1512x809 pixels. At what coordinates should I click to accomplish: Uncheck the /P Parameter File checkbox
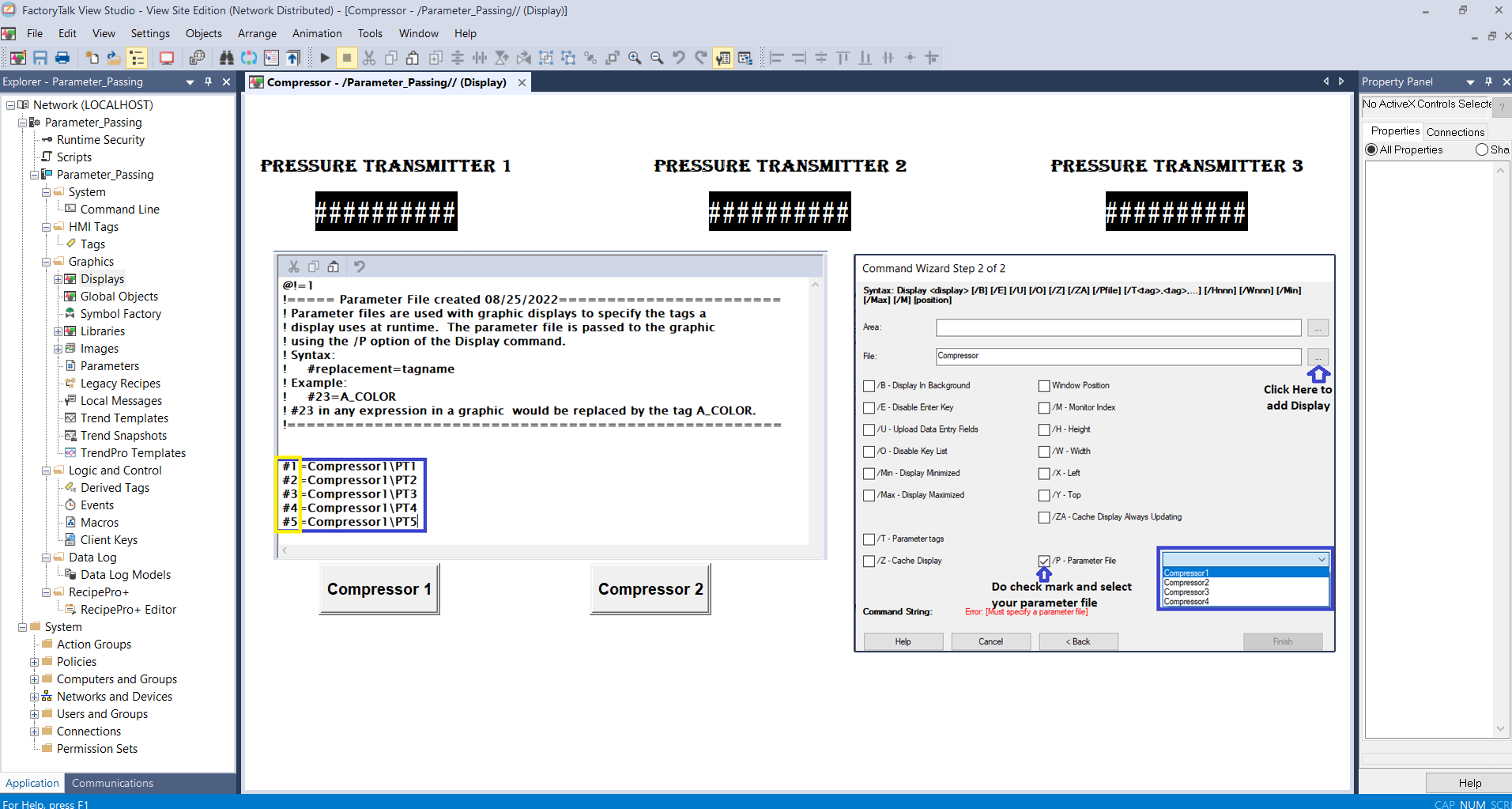(x=1044, y=561)
